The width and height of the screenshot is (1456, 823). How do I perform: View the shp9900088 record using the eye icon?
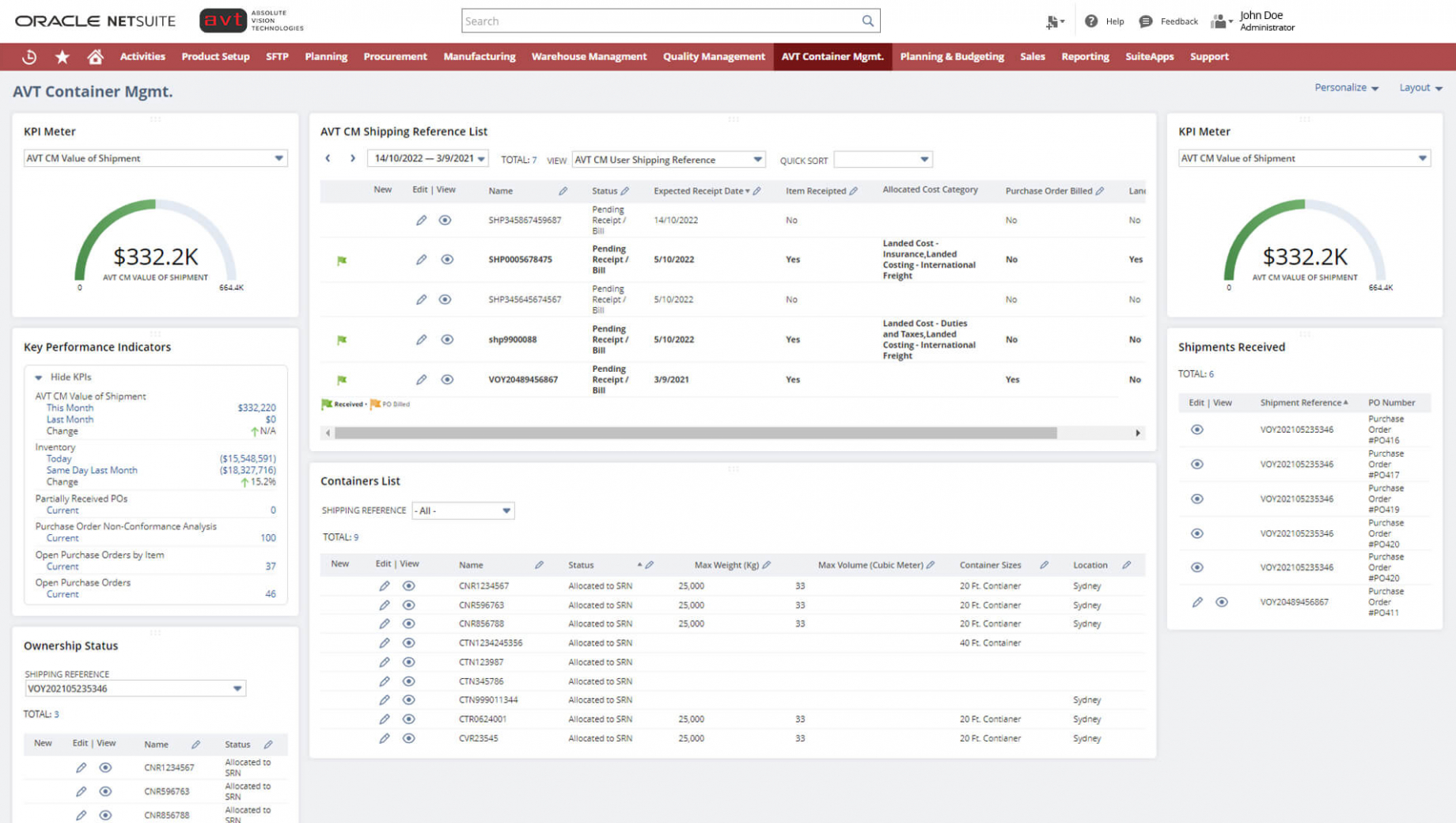pyautogui.click(x=447, y=339)
